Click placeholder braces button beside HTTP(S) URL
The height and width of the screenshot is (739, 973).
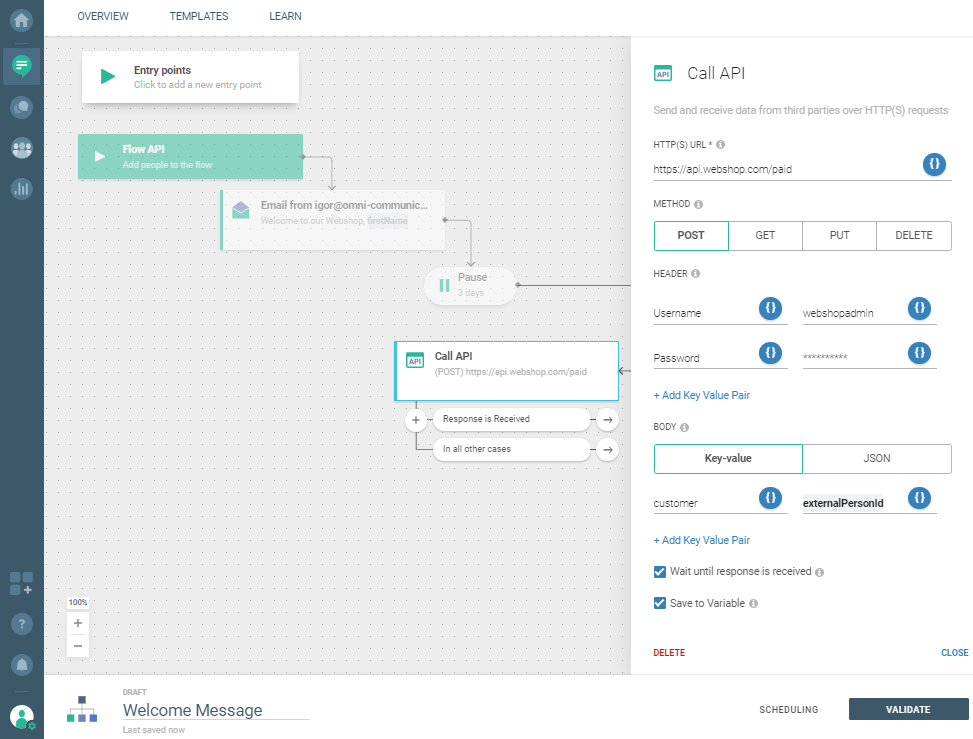934,164
